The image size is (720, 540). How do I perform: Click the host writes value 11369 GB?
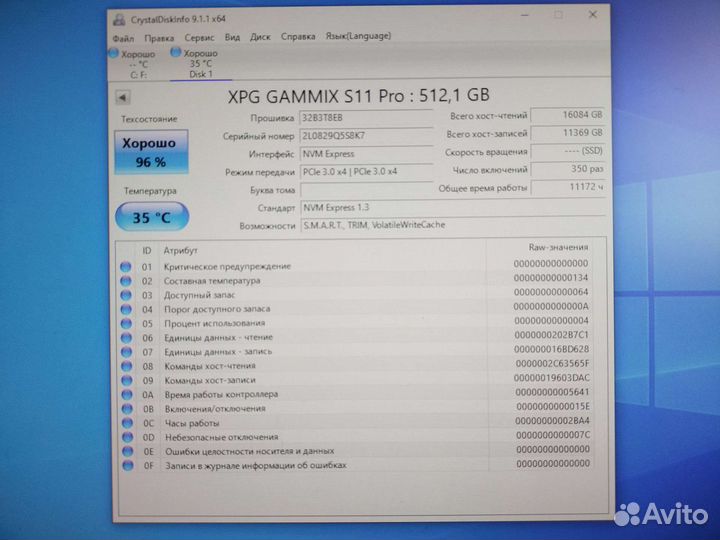point(568,133)
